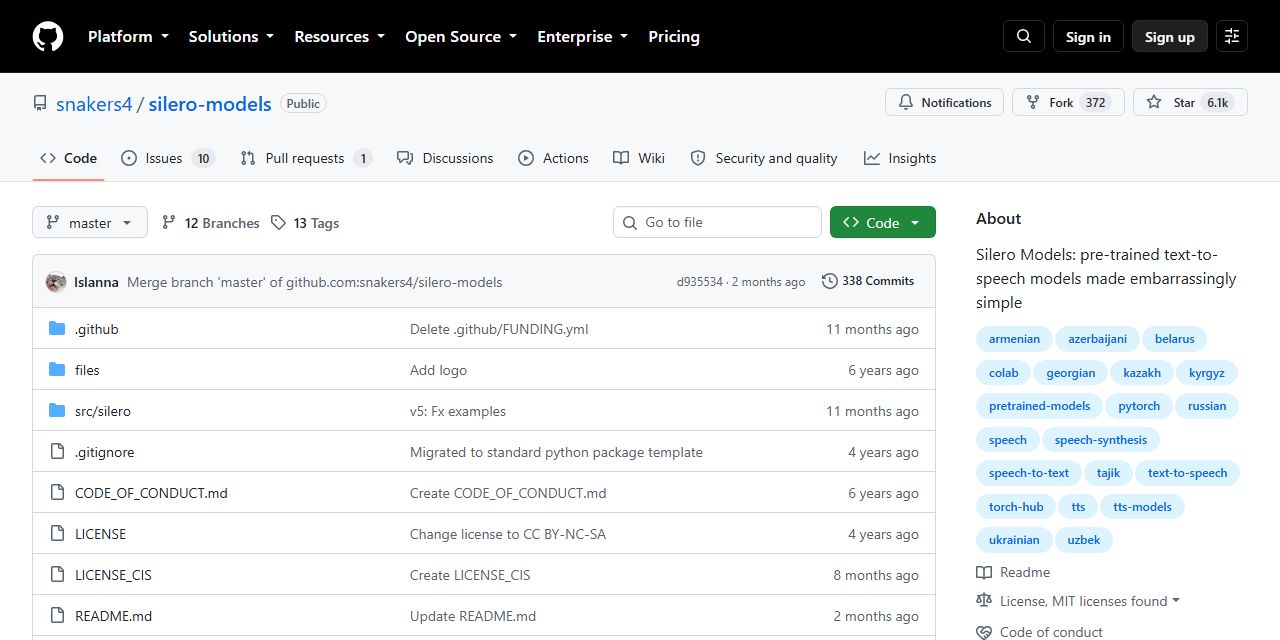
Task: Expand the License, MIT licenses found dropdown
Action: tap(1090, 601)
